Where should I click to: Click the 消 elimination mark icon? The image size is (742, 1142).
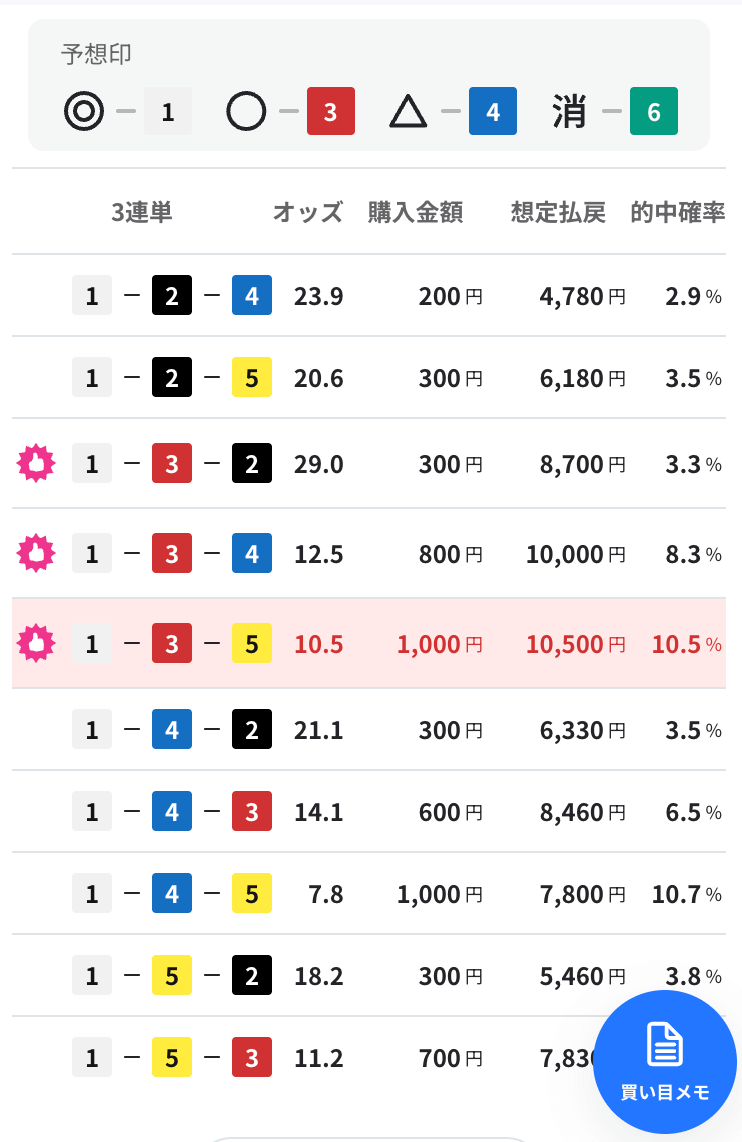tap(569, 111)
